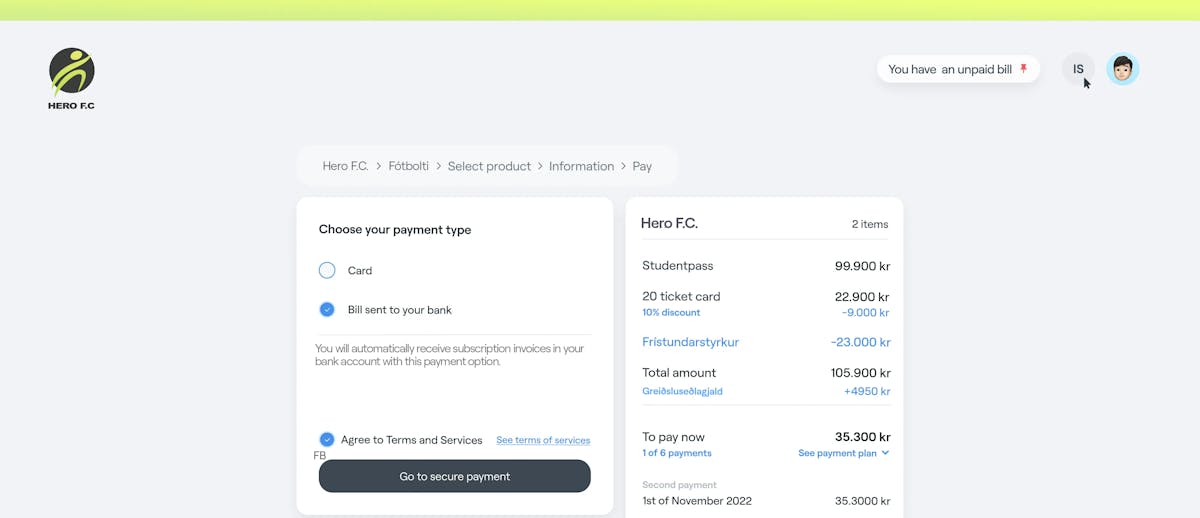
Task: Click the Frístundarstyrkur link
Action: (690, 342)
